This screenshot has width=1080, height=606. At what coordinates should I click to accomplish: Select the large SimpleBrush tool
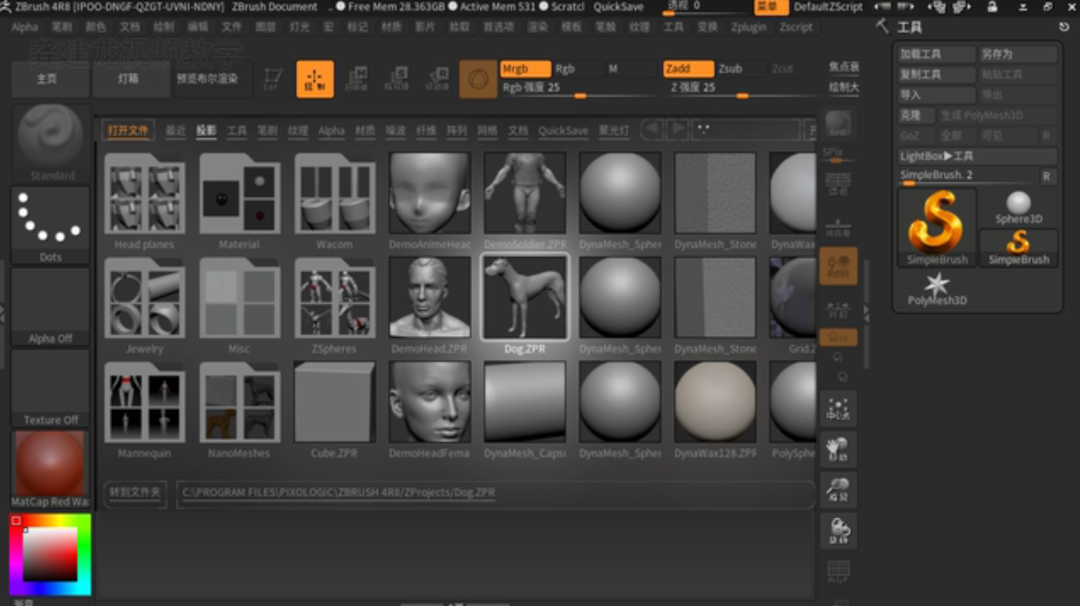click(937, 227)
